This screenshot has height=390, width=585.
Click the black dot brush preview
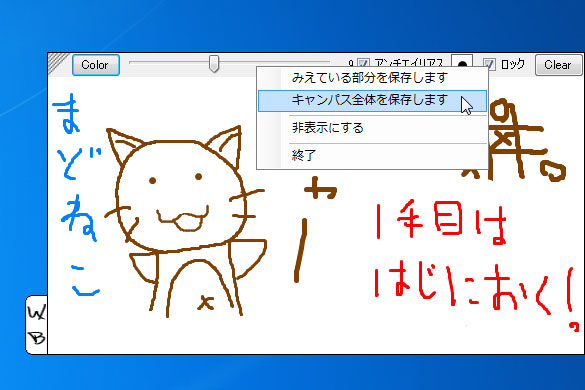pyautogui.click(x=462, y=62)
